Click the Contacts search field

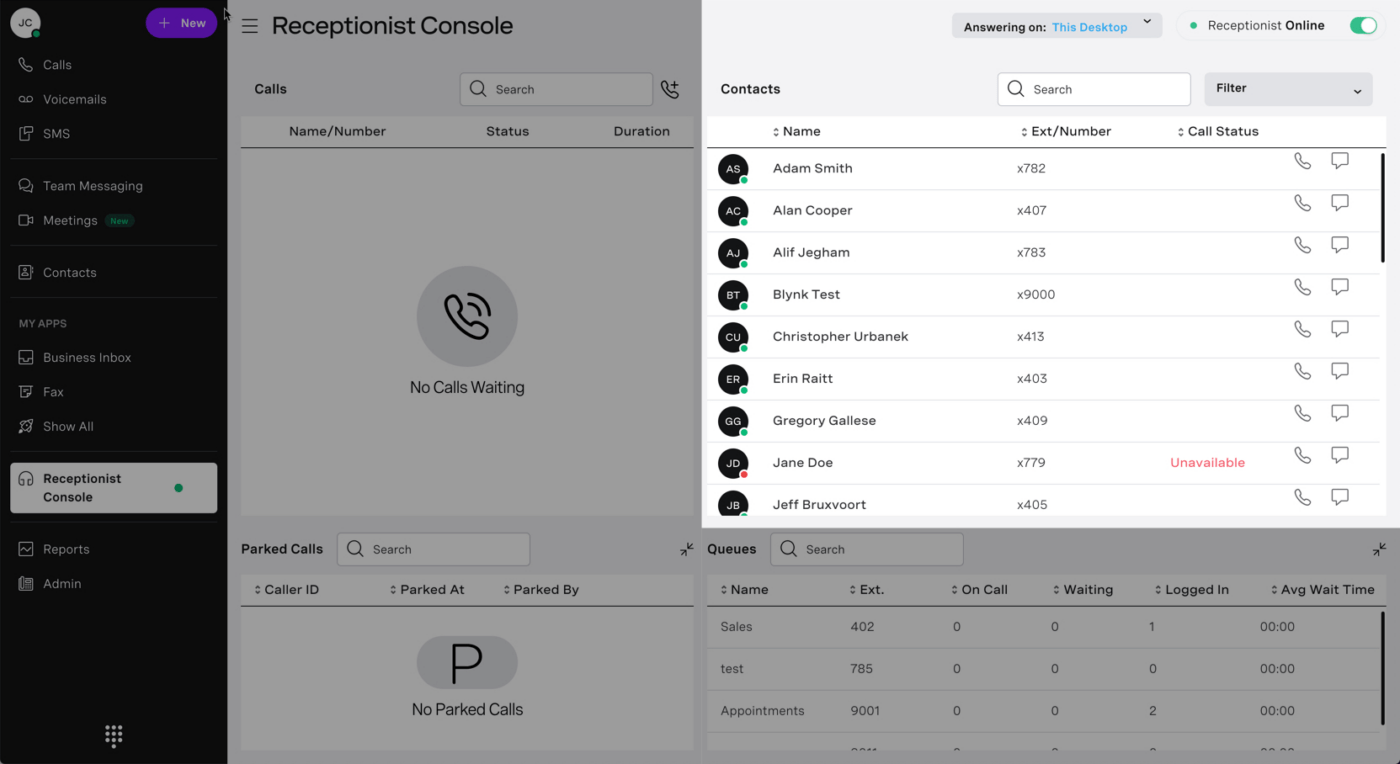[x=1094, y=89]
